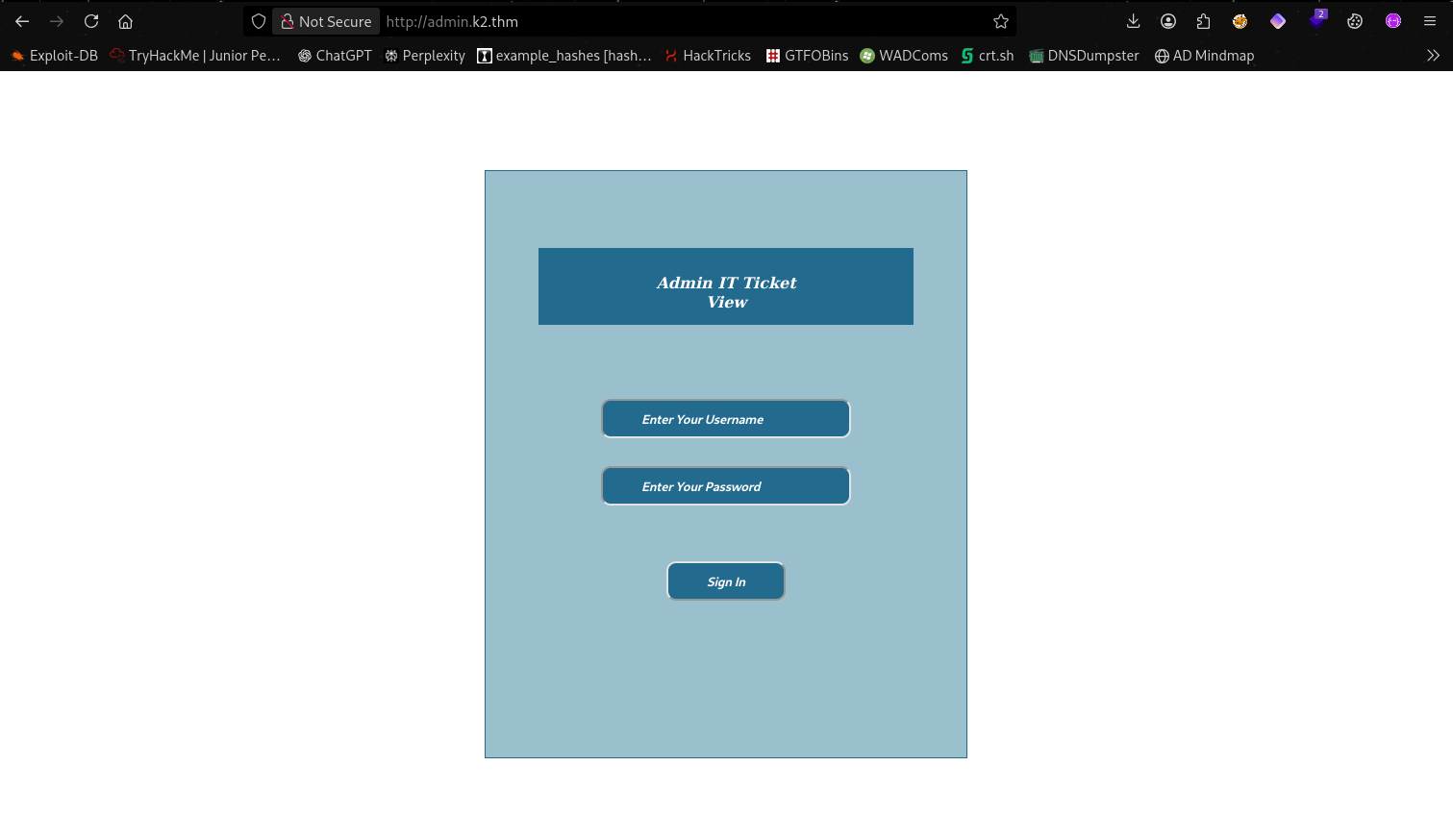Image resolution: width=1453 pixels, height=840 pixels.
Task: Click the tracking protection shield icon
Action: pos(259,21)
